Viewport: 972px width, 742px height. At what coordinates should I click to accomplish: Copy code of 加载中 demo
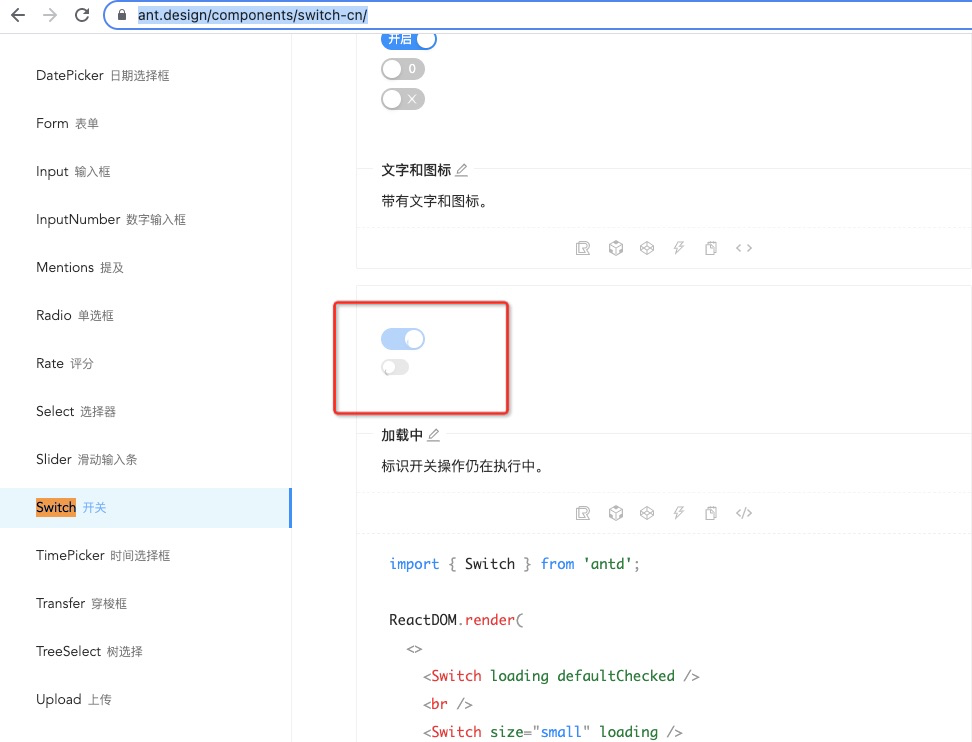click(x=711, y=513)
